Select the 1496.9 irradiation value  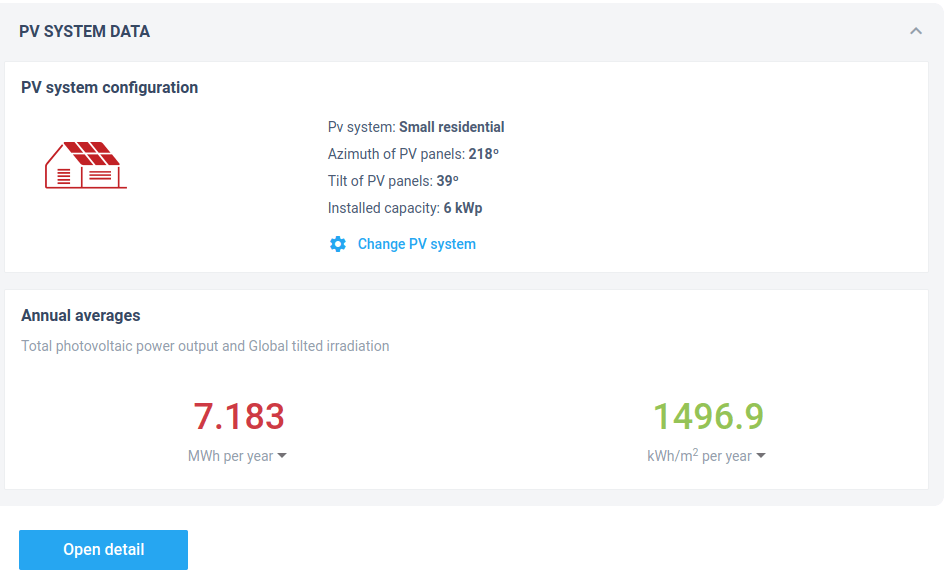707,416
